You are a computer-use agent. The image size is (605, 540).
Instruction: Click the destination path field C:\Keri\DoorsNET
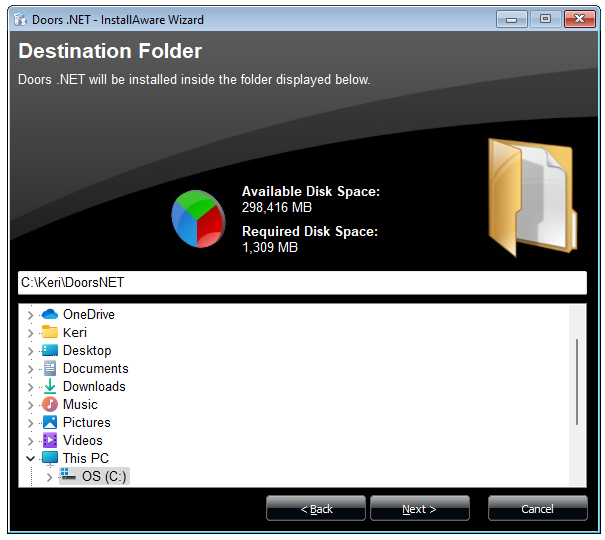(x=302, y=282)
